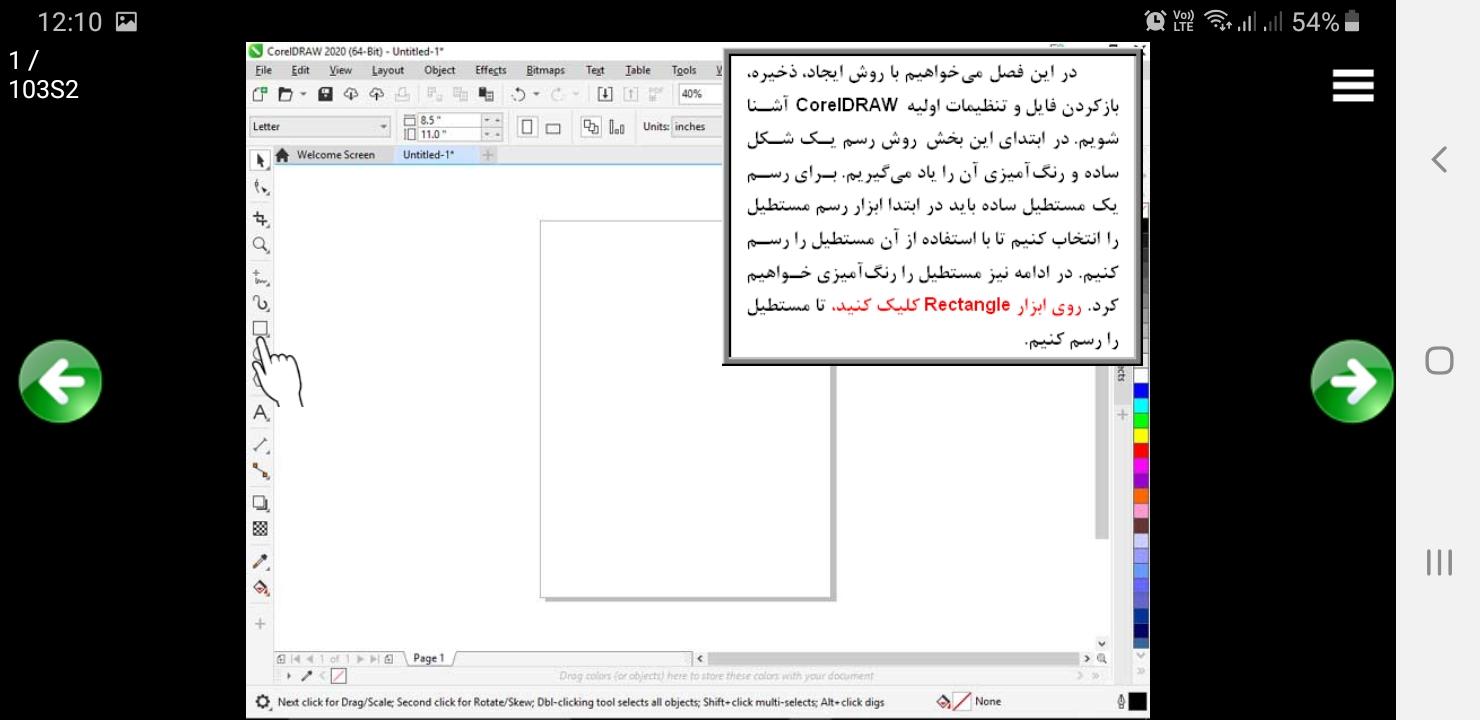Open the Open-folder dropdown arrow
Viewport: 1480px width, 720px height.
click(x=303, y=95)
